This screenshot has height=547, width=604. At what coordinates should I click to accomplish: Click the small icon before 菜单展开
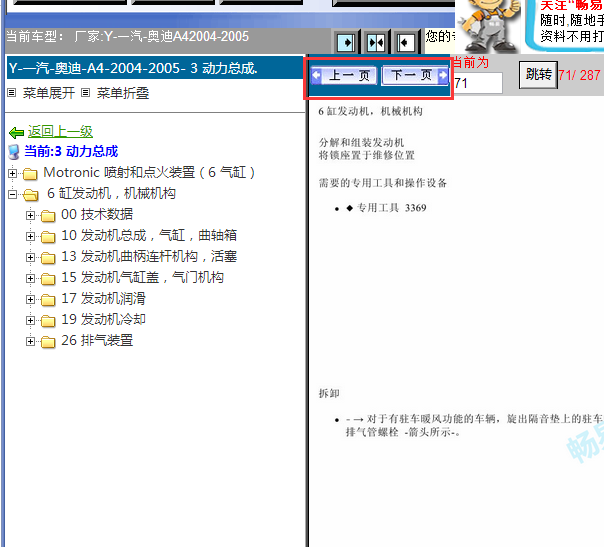point(12,92)
